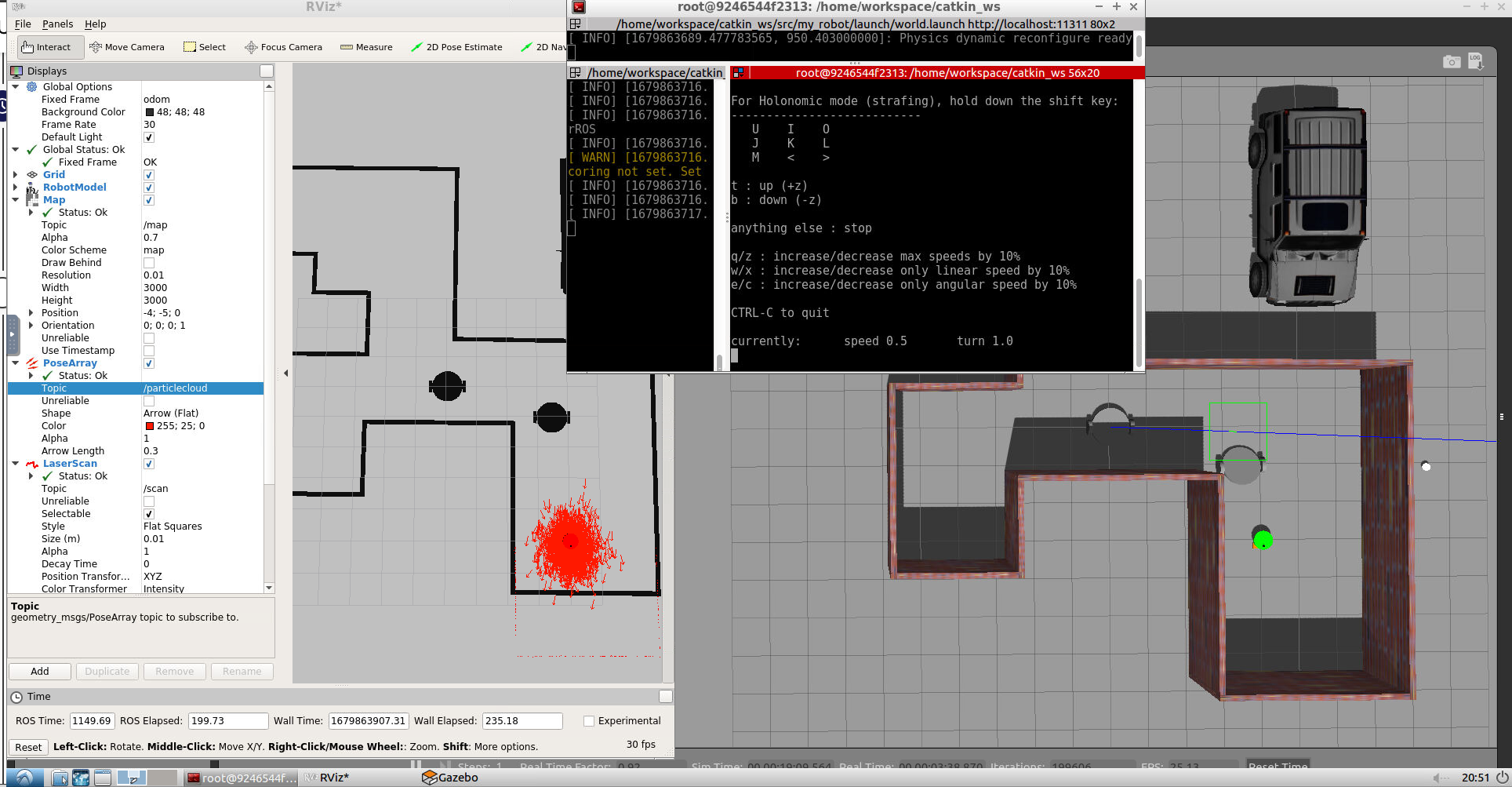The height and width of the screenshot is (787, 1512).
Task: Select the /particlecloud topic value
Action: point(176,388)
